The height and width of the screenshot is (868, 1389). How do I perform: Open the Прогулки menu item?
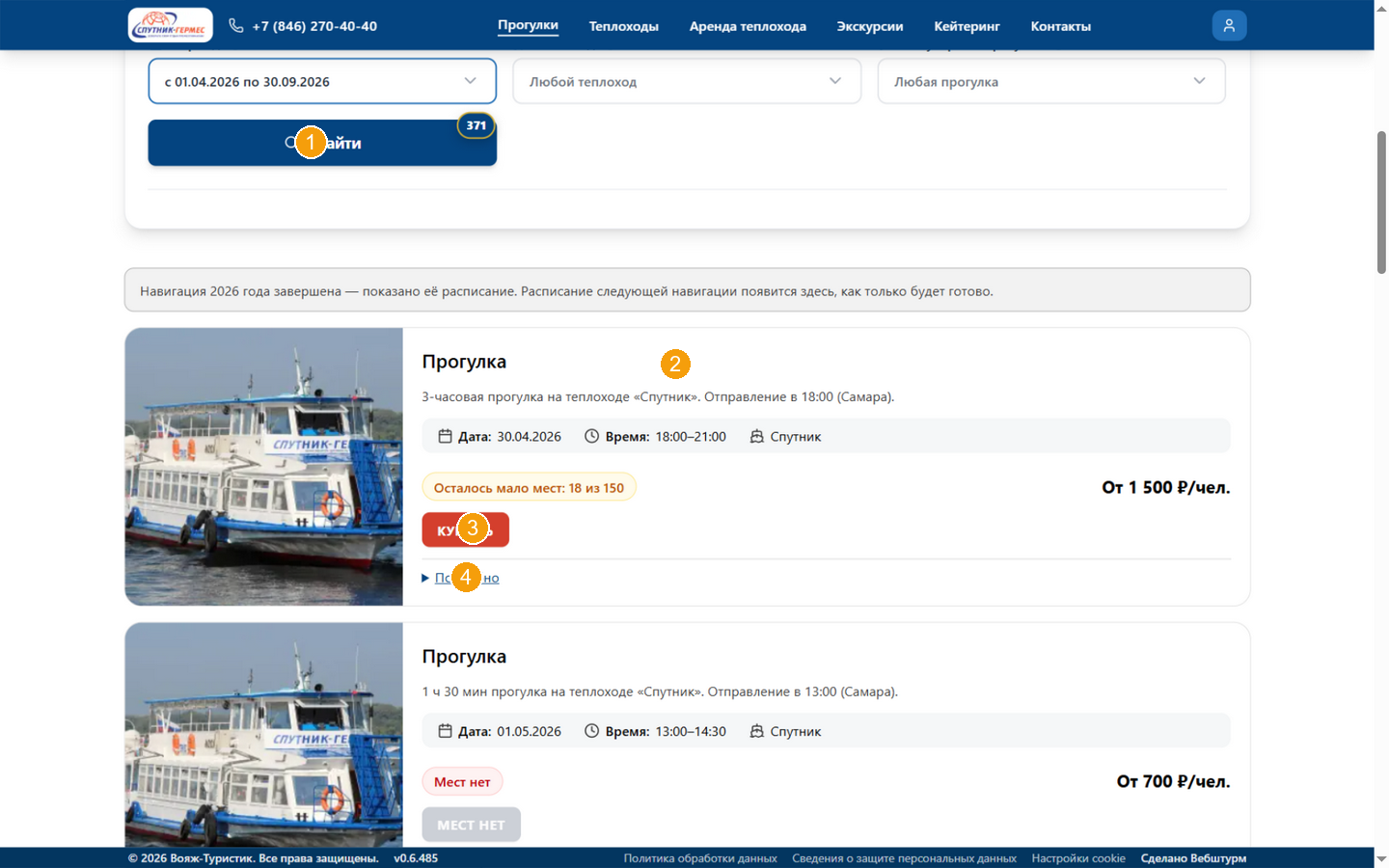[528, 25]
